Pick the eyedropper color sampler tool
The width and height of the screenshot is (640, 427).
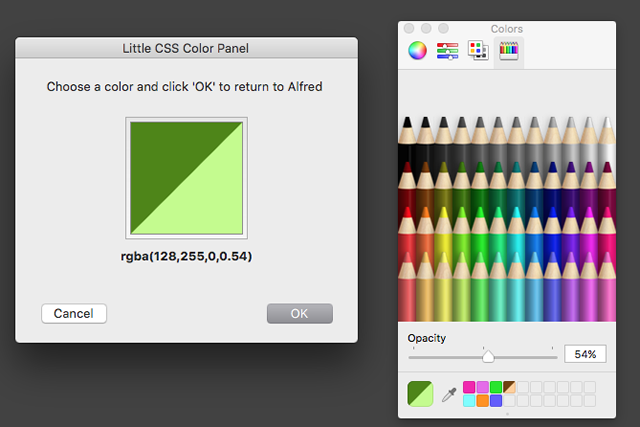click(449, 394)
